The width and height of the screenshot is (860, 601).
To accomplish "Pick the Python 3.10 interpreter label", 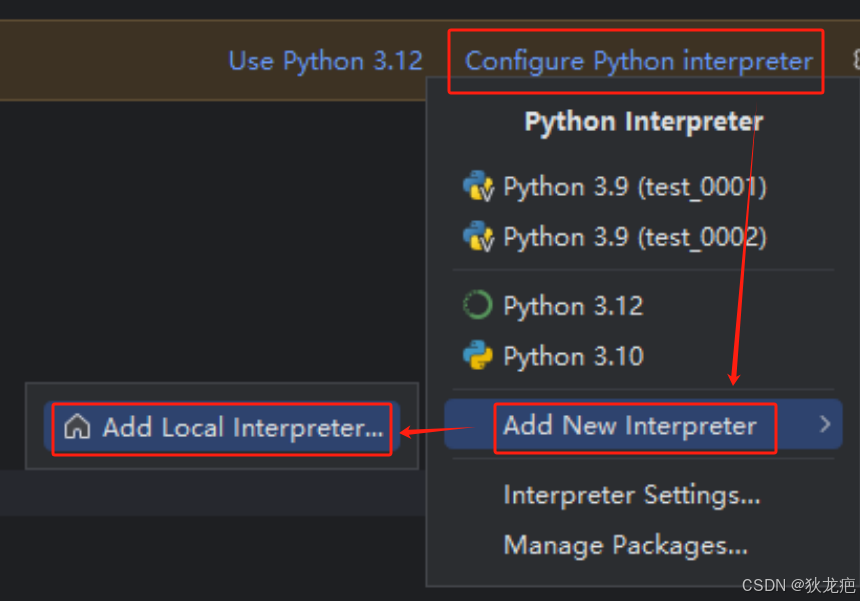I will click(x=573, y=356).
